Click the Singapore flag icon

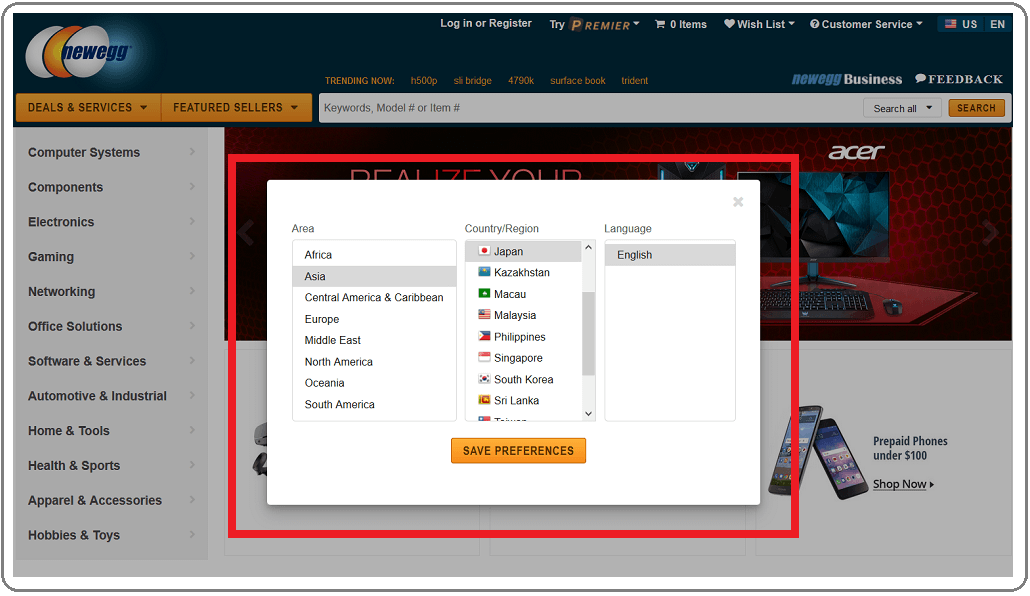tap(484, 357)
